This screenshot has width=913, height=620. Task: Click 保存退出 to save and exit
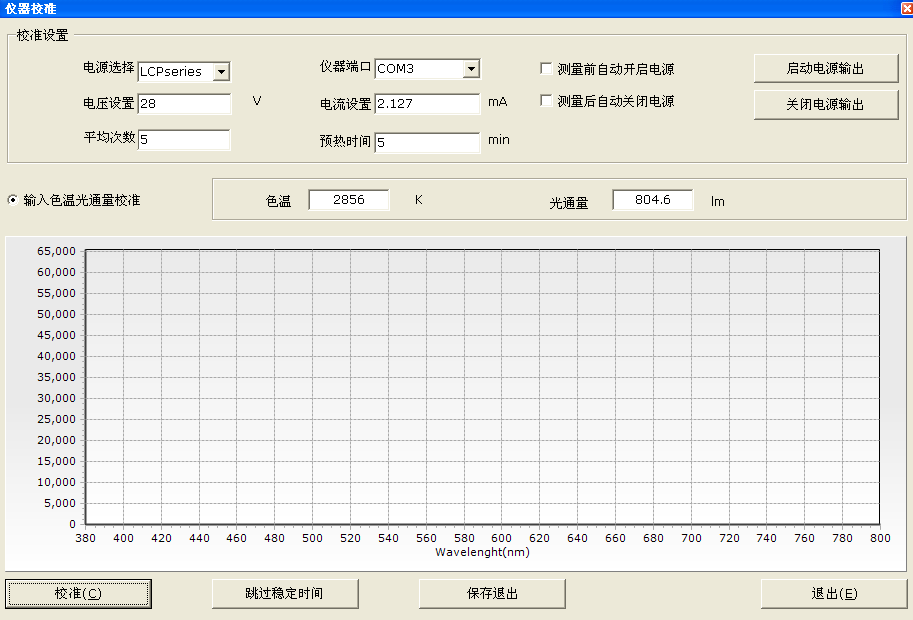[492, 593]
